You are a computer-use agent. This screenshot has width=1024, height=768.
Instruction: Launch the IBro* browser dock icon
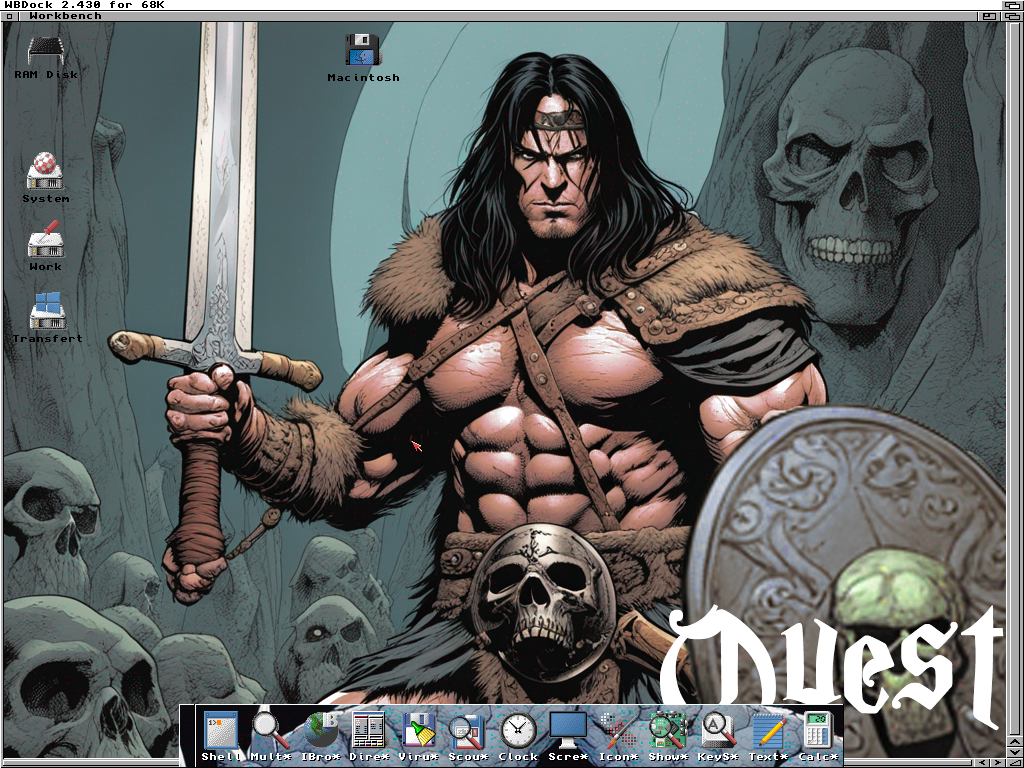[321, 736]
